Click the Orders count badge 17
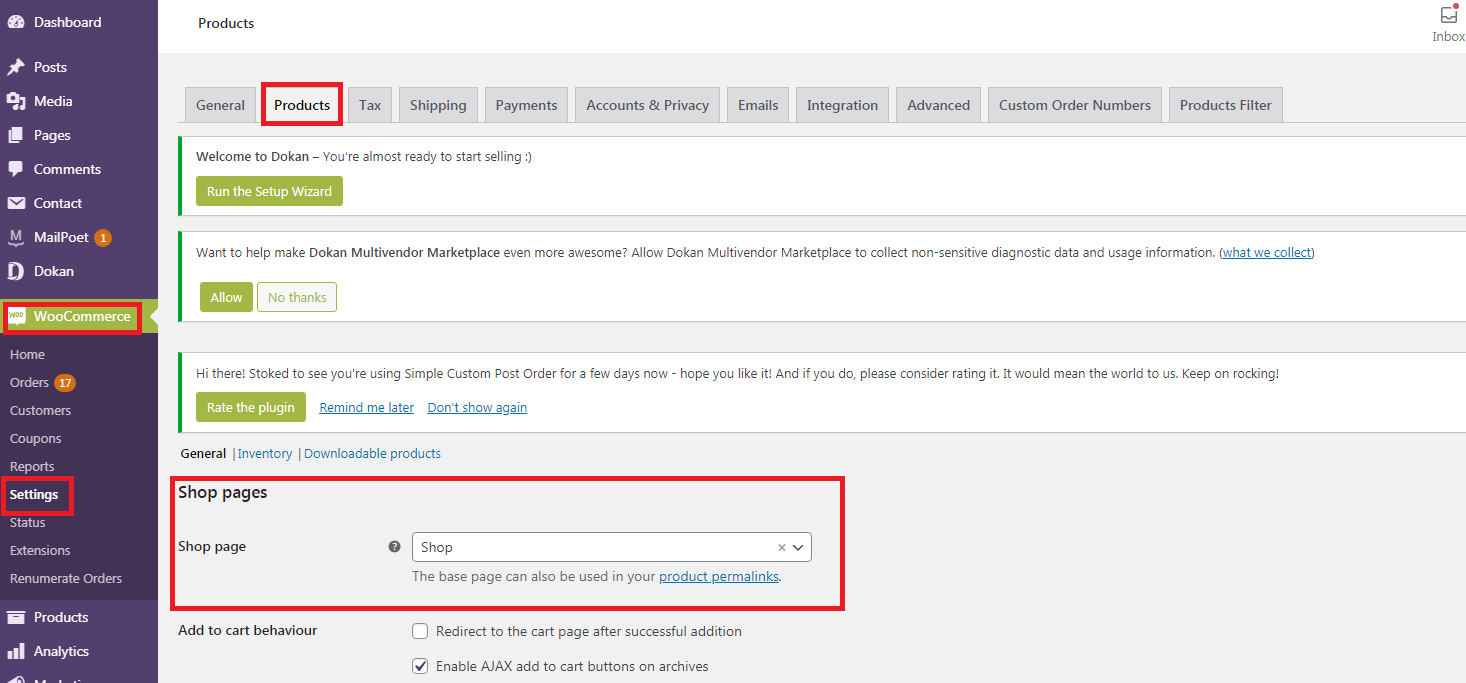The height and width of the screenshot is (683, 1466). pyautogui.click(x=65, y=383)
